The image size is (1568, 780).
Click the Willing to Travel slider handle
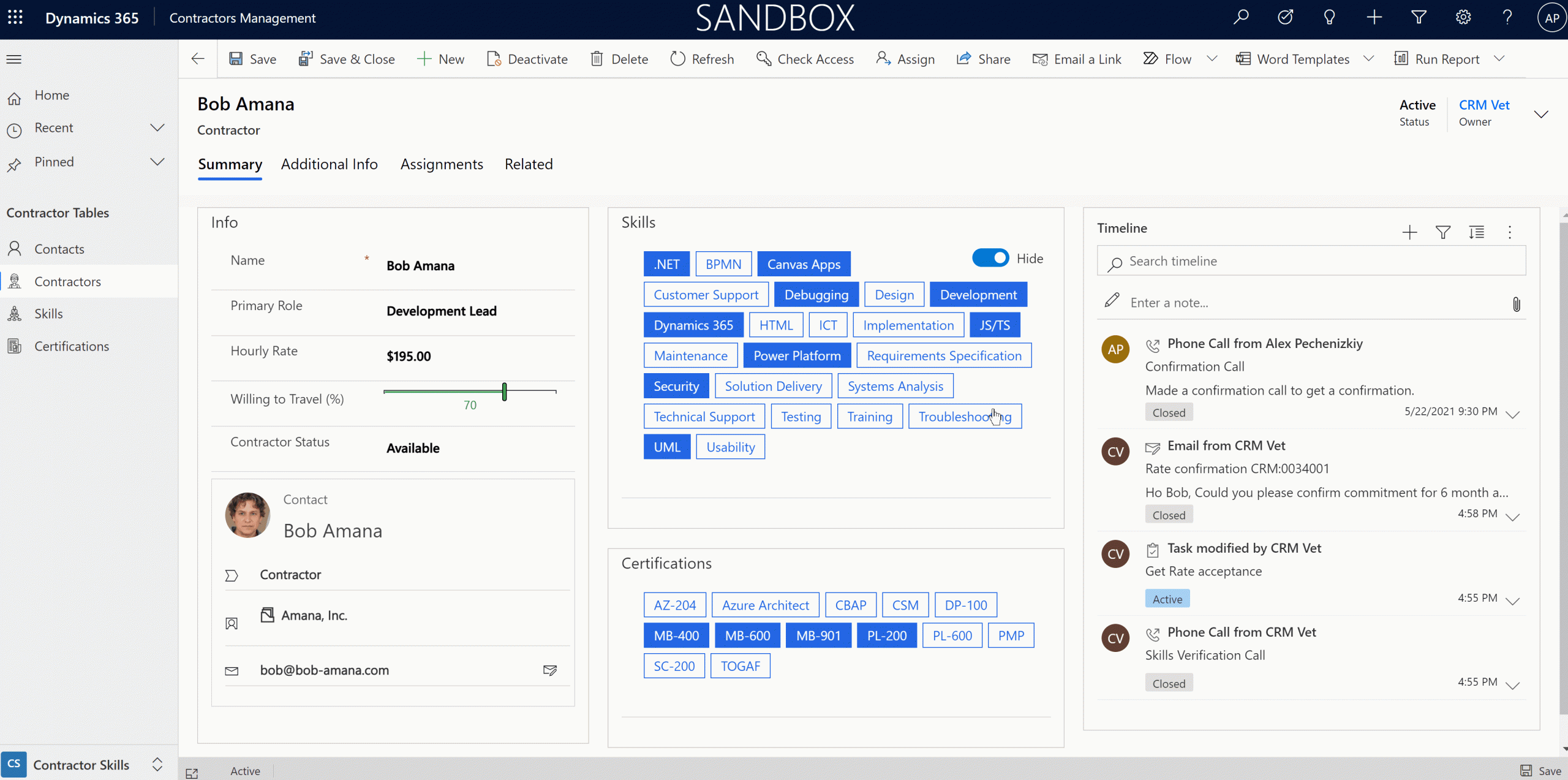click(x=504, y=391)
